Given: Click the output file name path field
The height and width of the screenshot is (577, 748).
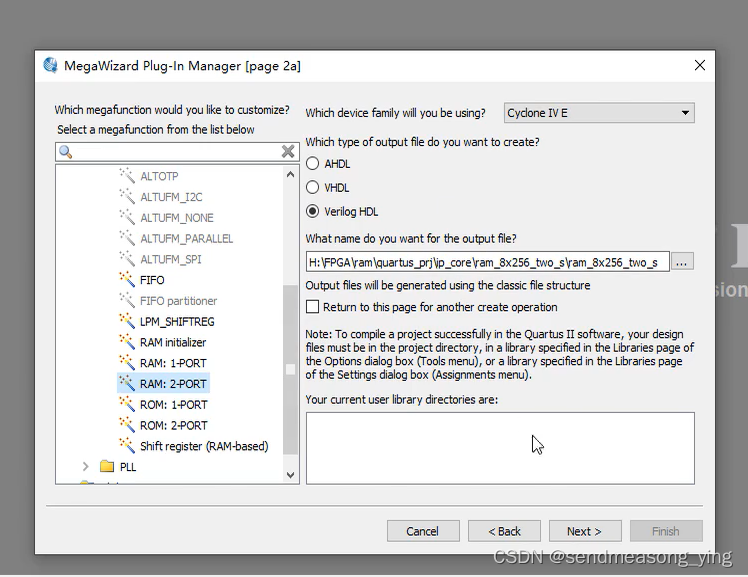Looking at the screenshot, I should click(x=488, y=262).
